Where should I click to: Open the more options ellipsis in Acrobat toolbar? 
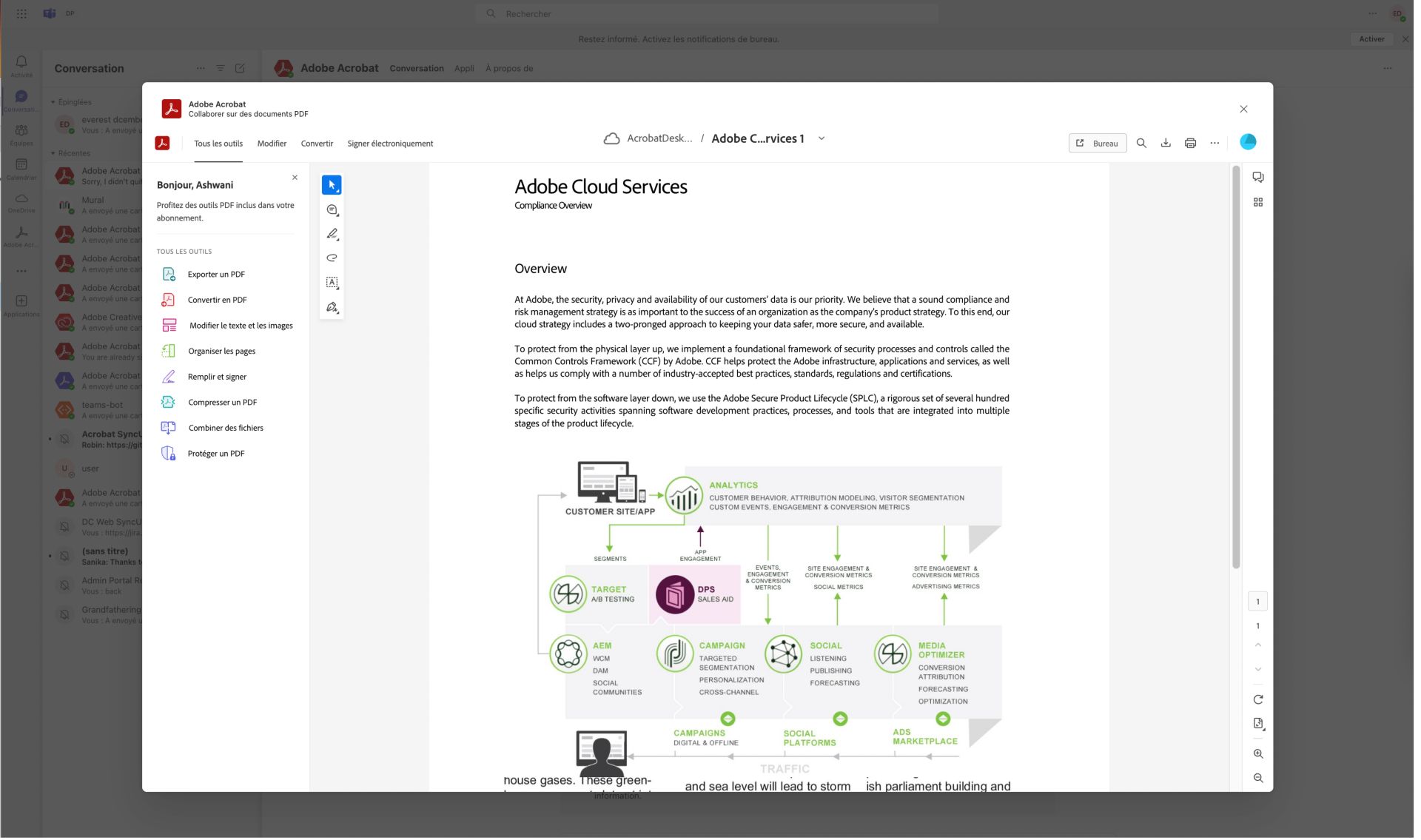tap(1215, 144)
